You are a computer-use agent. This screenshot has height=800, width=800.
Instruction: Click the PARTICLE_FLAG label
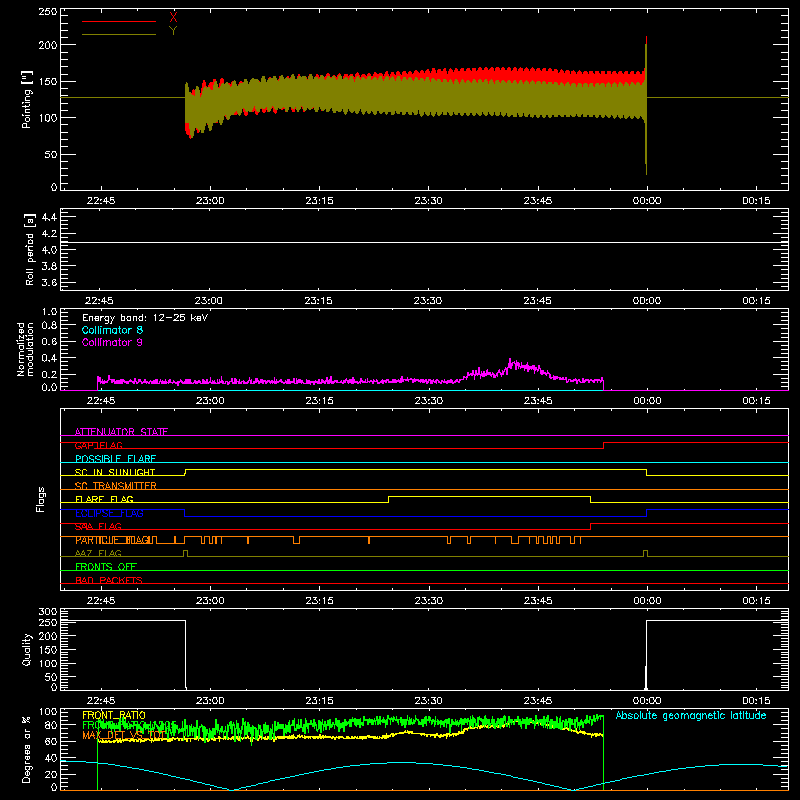[x=113, y=540]
